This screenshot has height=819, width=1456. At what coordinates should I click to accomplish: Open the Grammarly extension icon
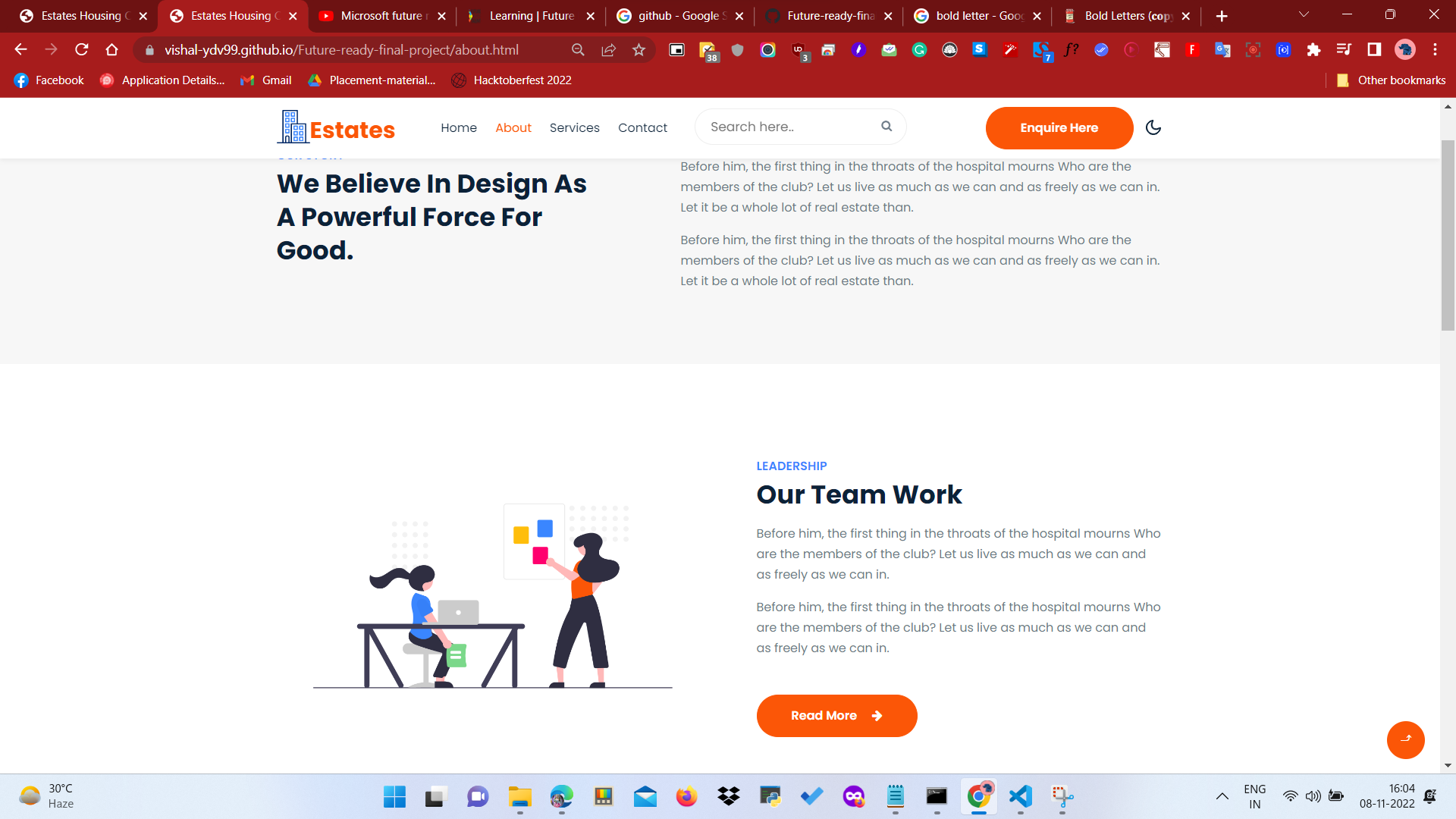coord(919,50)
